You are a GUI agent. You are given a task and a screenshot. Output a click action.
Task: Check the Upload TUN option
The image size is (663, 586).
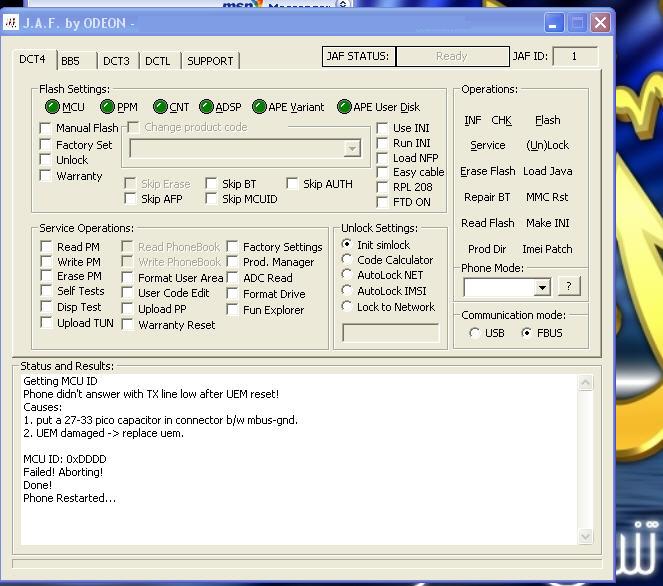pos(46,323)
